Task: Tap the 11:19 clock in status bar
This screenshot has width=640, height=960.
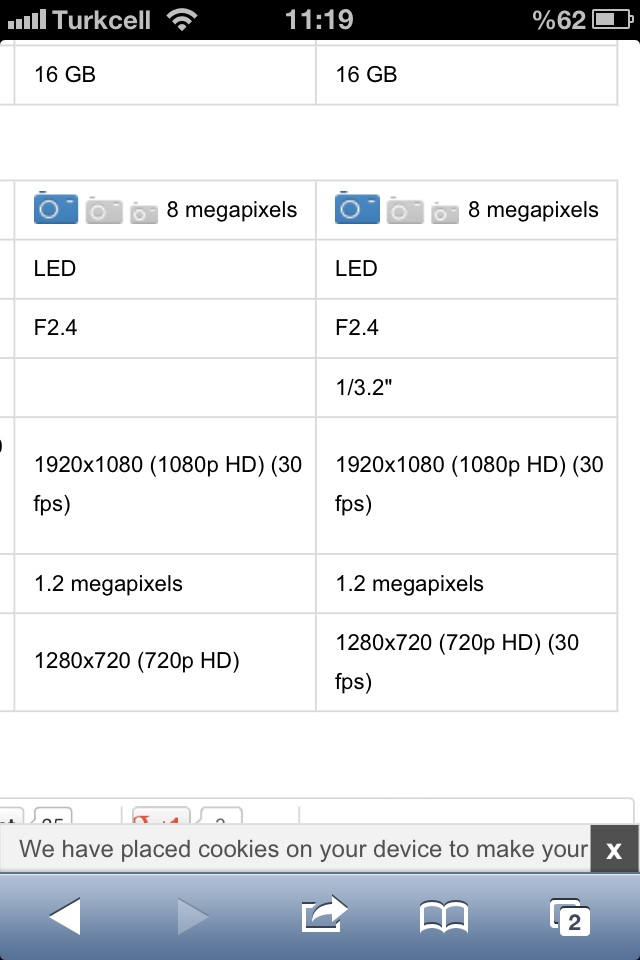Action: [319, 20]
